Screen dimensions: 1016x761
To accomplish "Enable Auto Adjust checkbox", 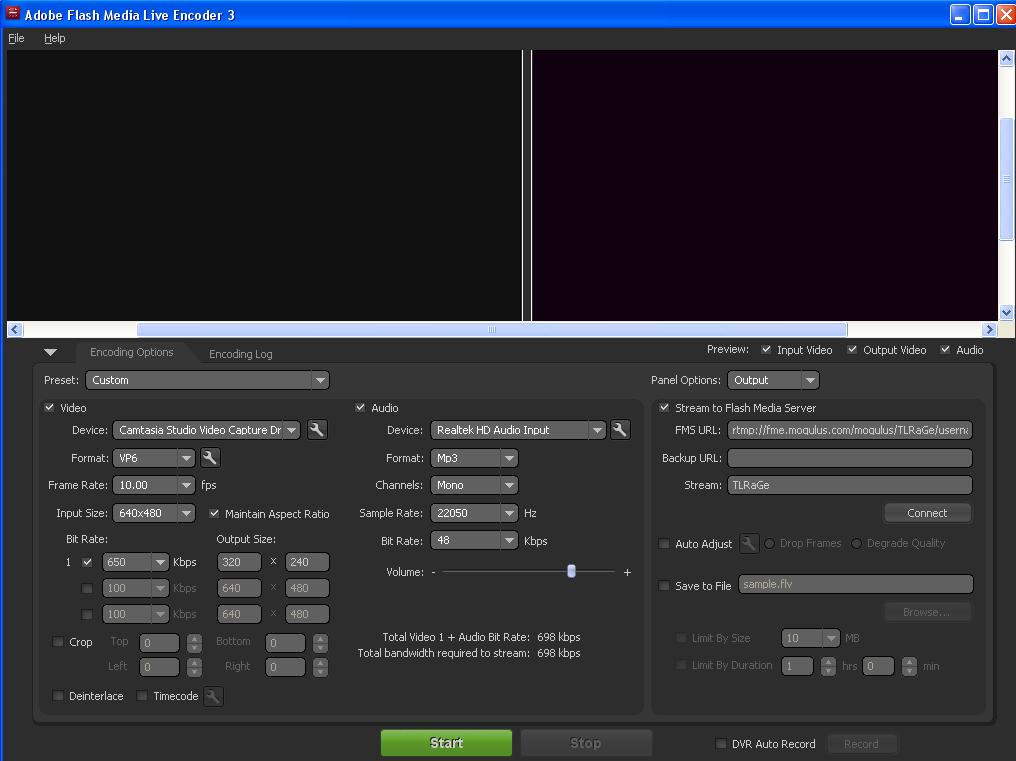I will click(664, 544).
